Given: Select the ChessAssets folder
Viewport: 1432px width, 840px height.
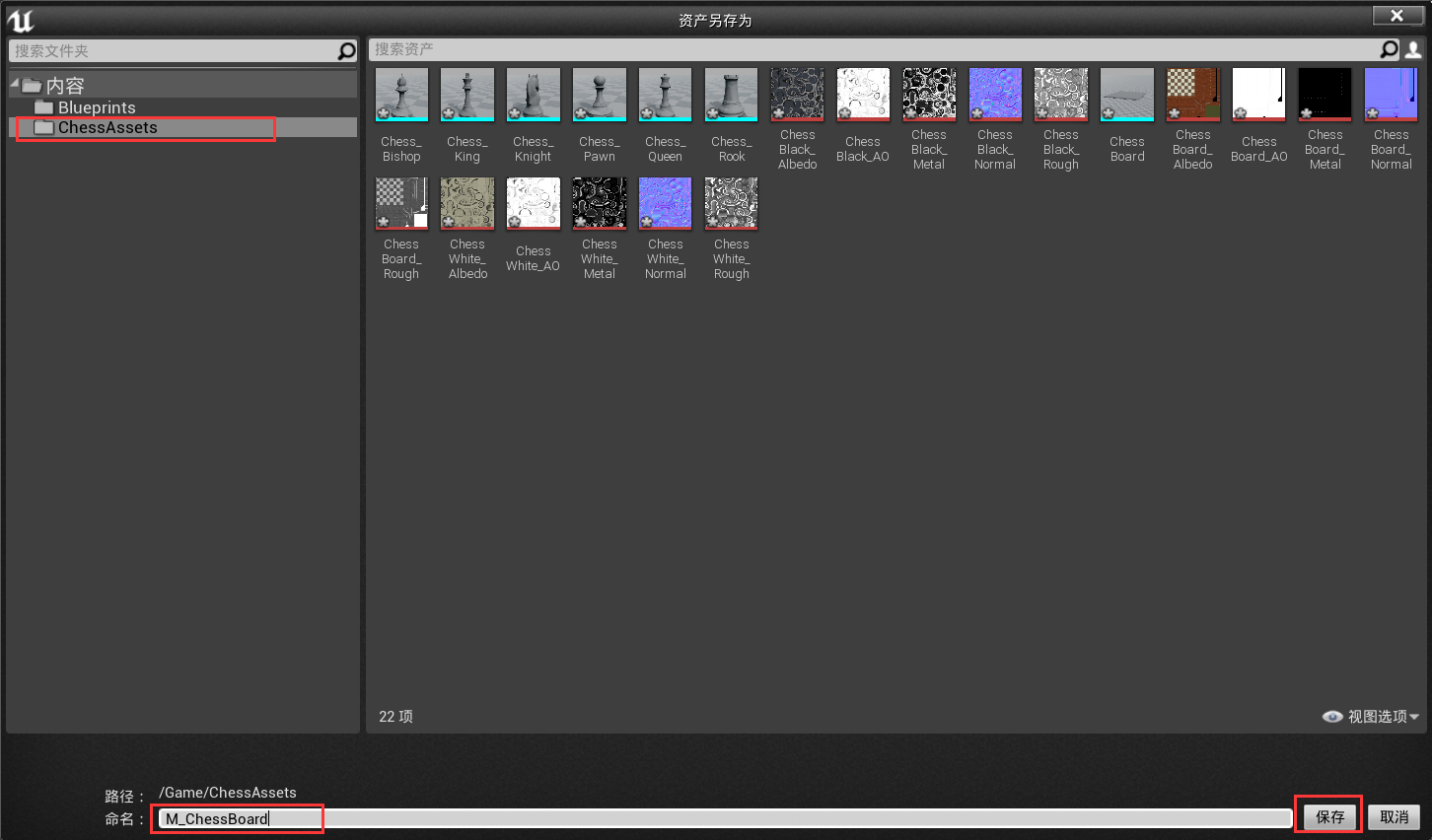Looking at the screenshot, I should point(107,127).
